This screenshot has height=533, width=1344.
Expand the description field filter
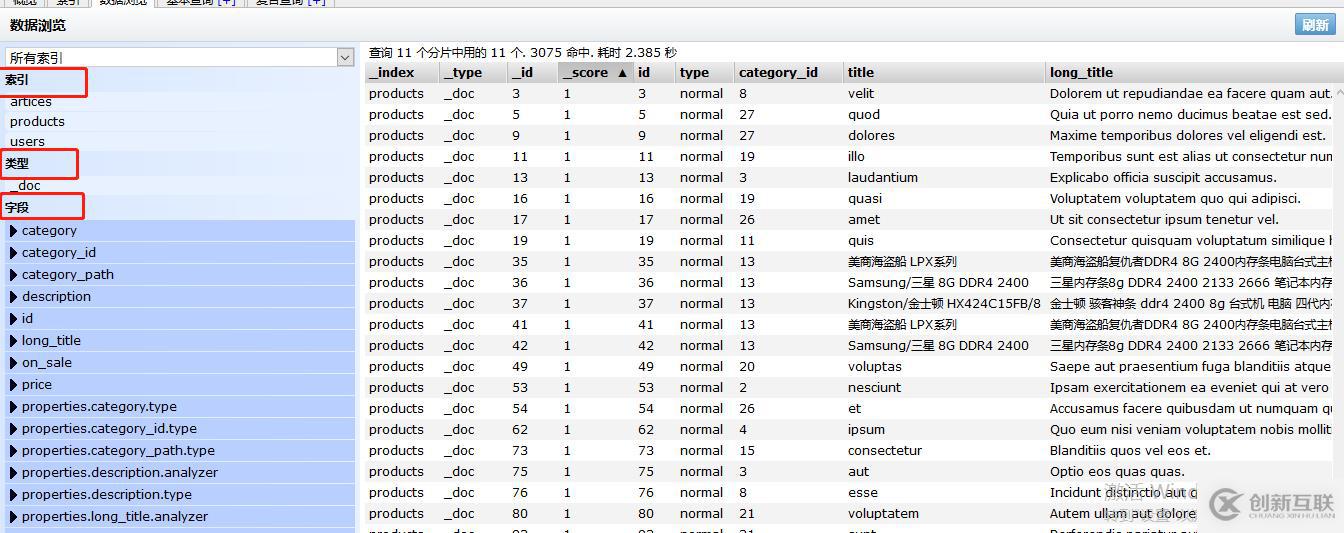click(x=180, y=296)
